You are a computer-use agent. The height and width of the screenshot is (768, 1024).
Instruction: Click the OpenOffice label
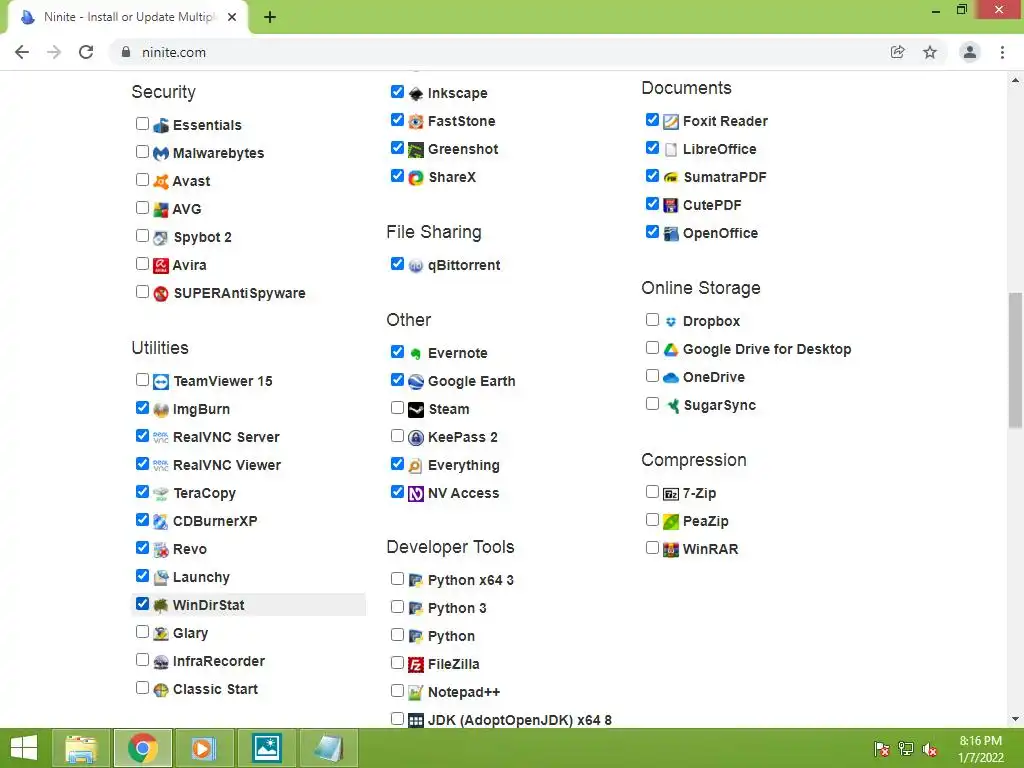click(x=720, y=234)
